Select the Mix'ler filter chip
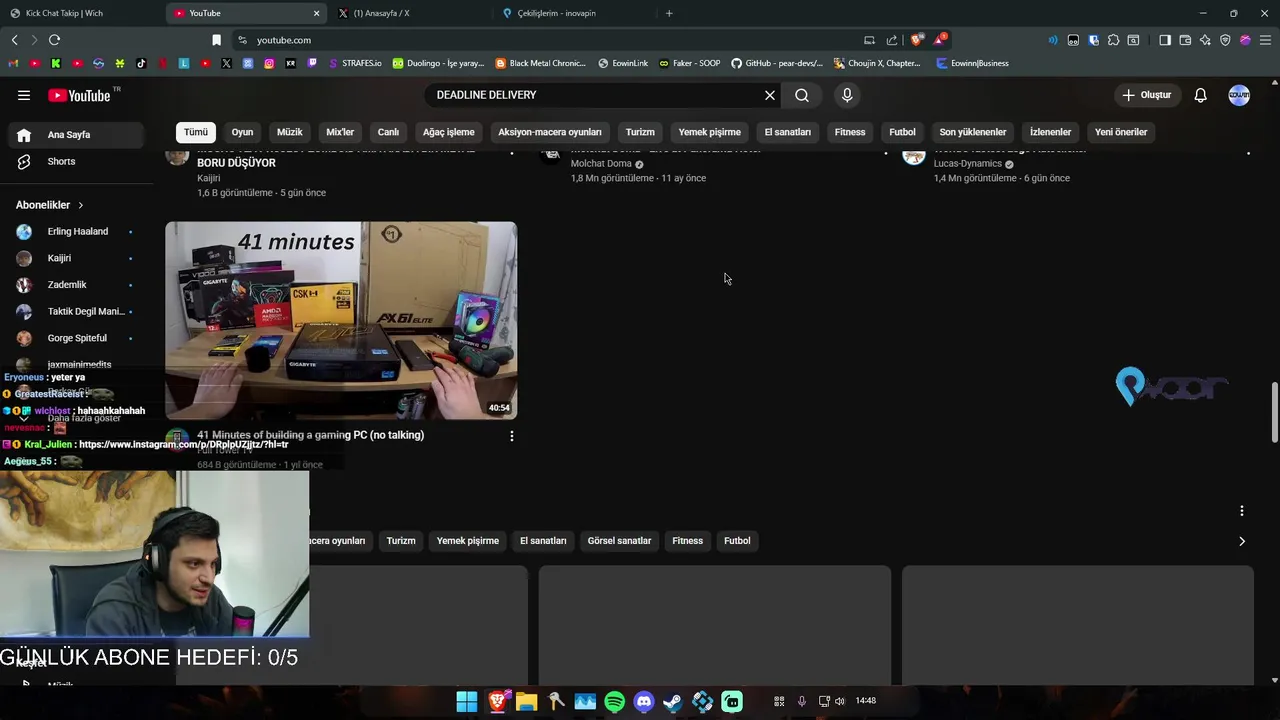Image resolution: width=1280 pixels, height=720 pixels. (x=340, y=132)
